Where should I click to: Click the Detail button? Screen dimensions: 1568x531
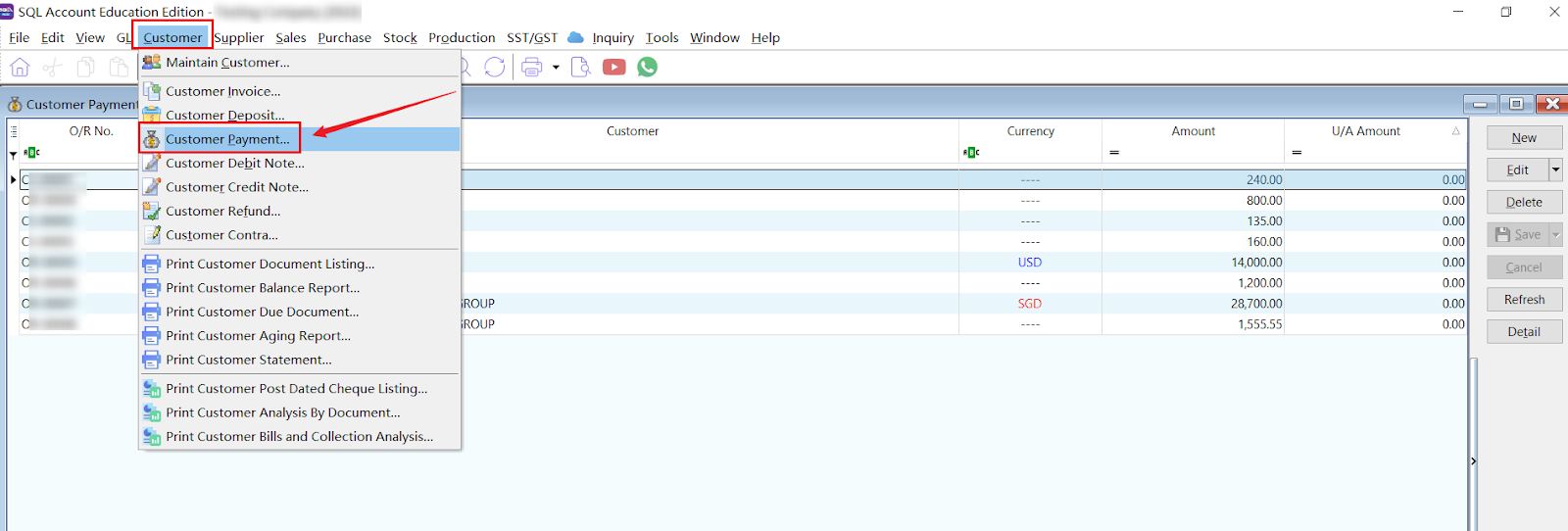click(1524, 332)
